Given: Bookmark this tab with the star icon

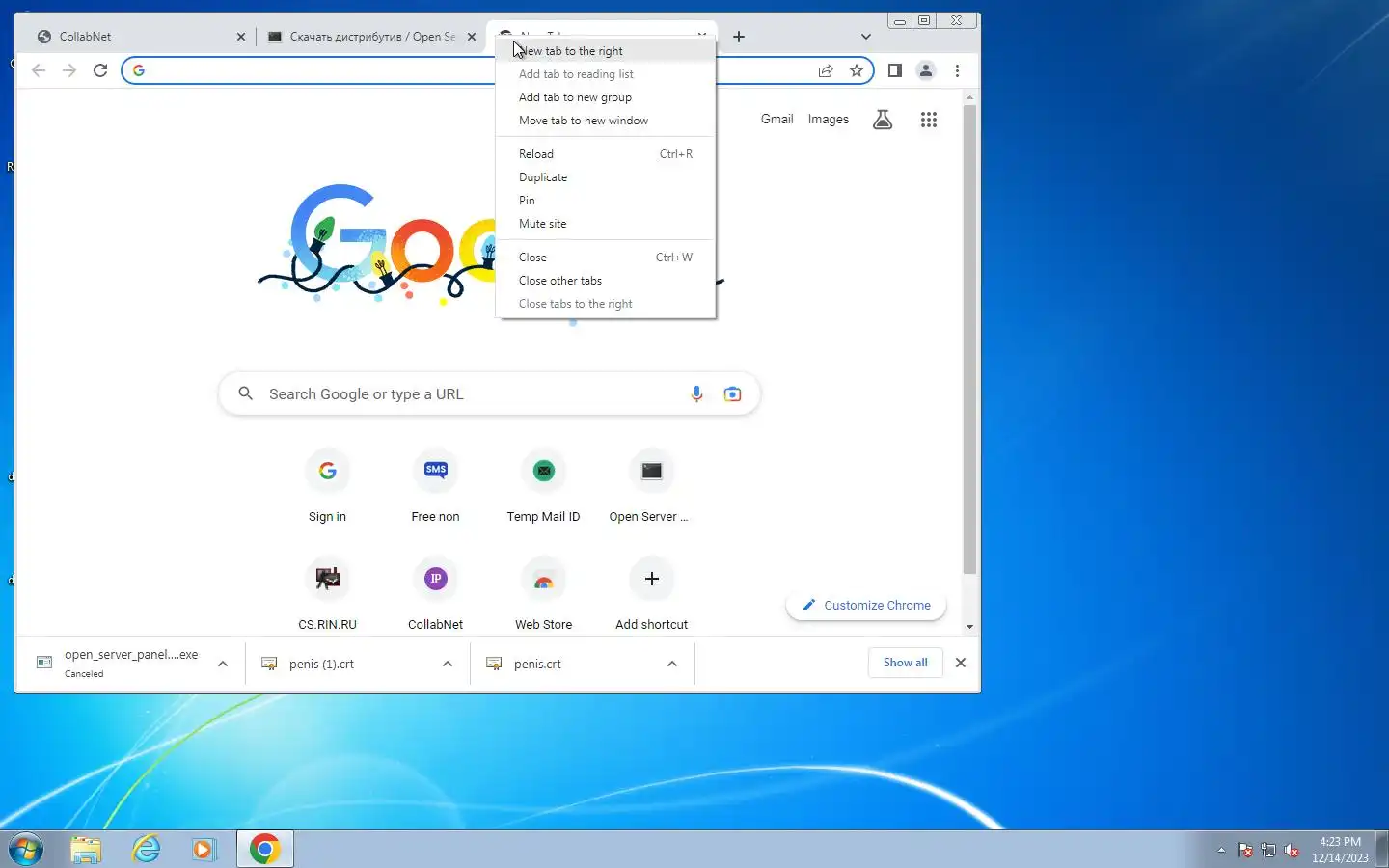Looking at the screenshot, I should pos(857,70).
